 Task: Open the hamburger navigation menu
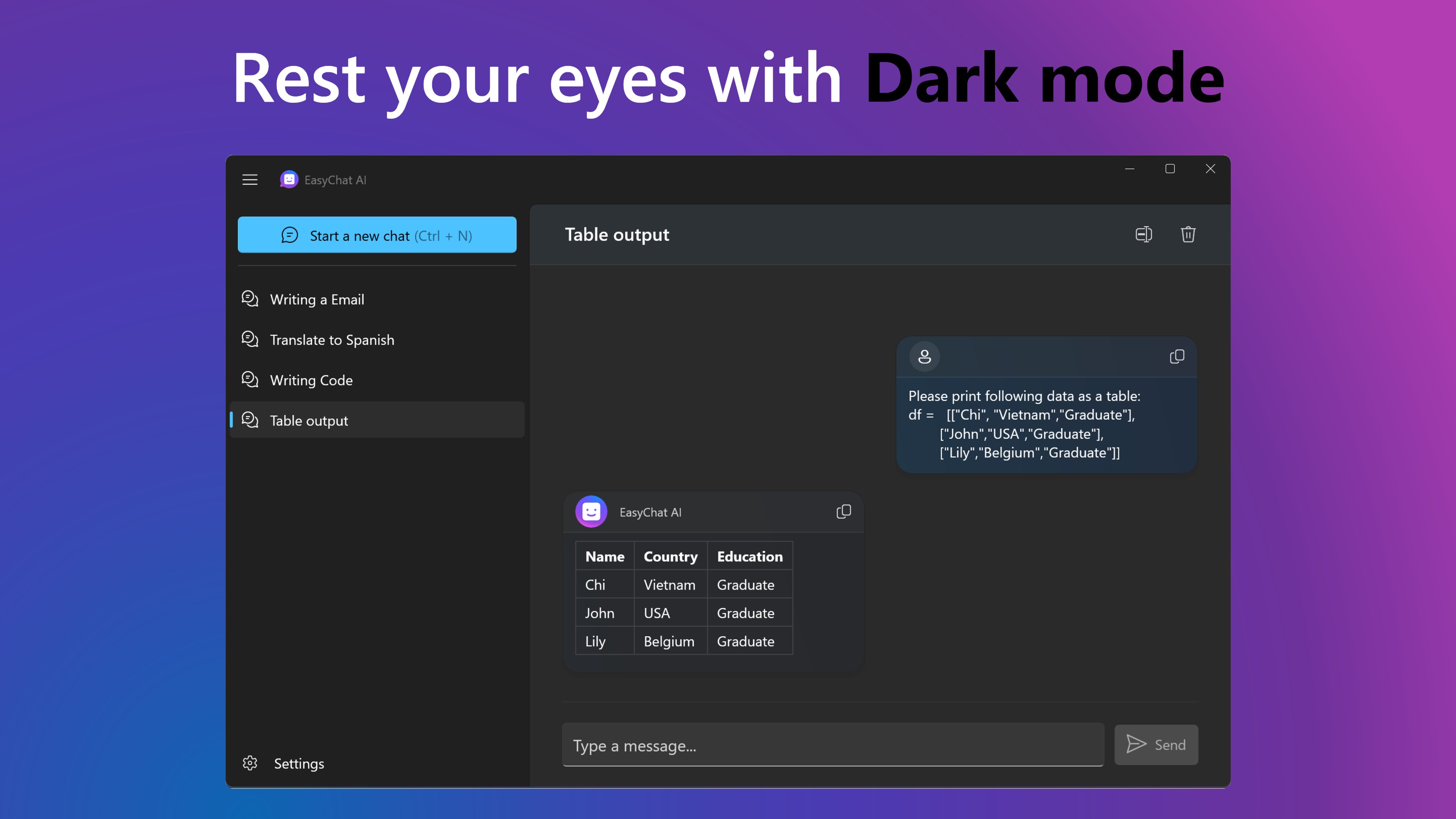click(249, 179)
